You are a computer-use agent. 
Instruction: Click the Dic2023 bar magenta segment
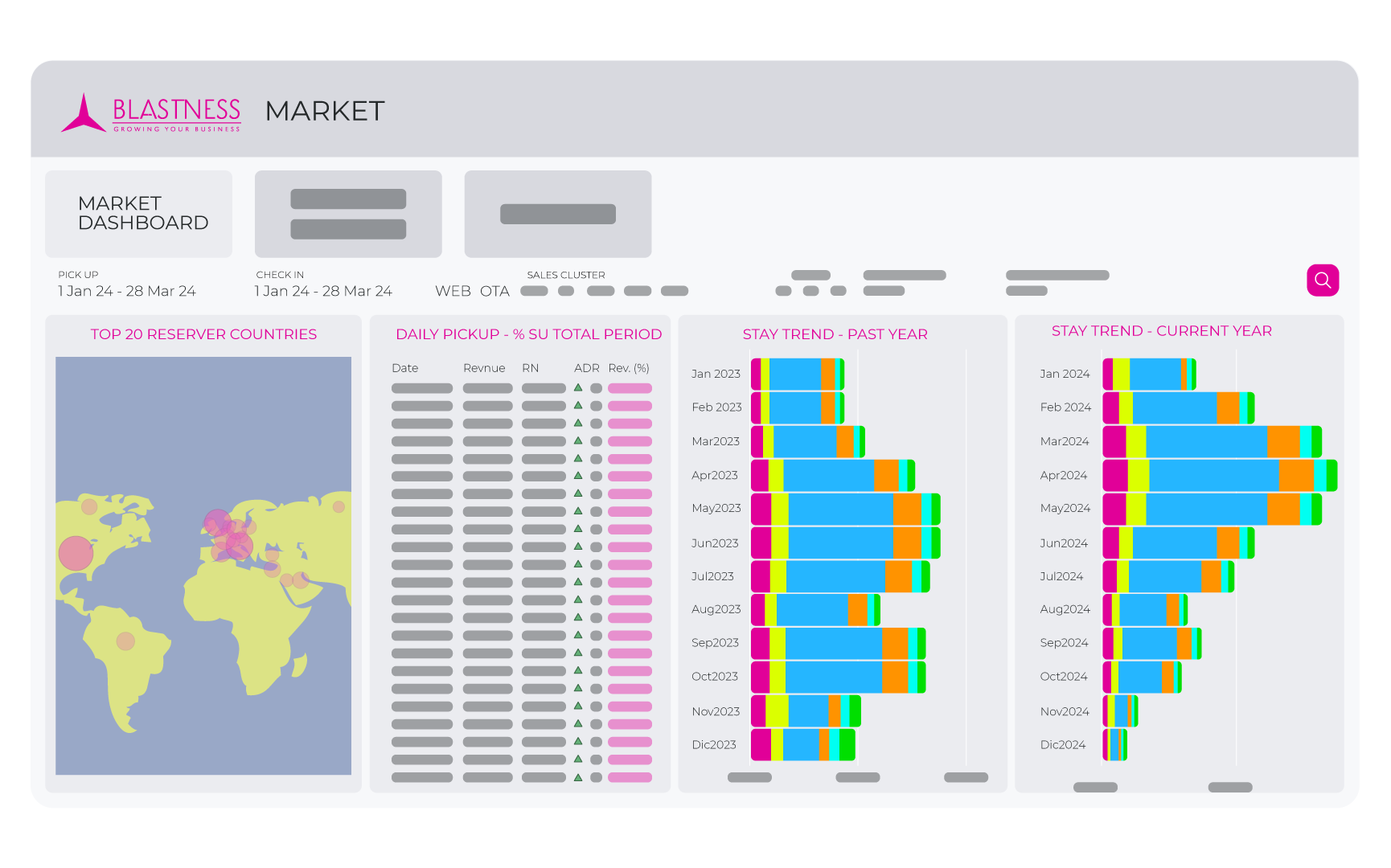[x=761, y=745]
